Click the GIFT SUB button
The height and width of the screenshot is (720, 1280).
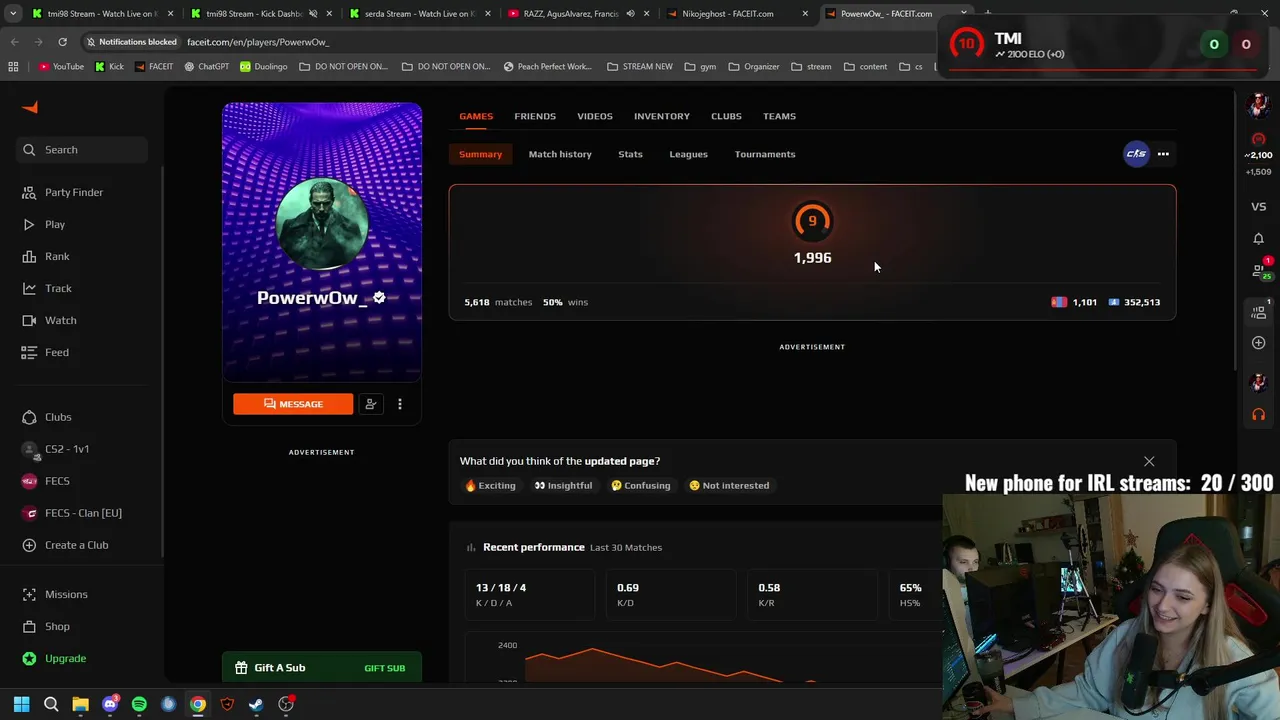click(x=385, y=668)
